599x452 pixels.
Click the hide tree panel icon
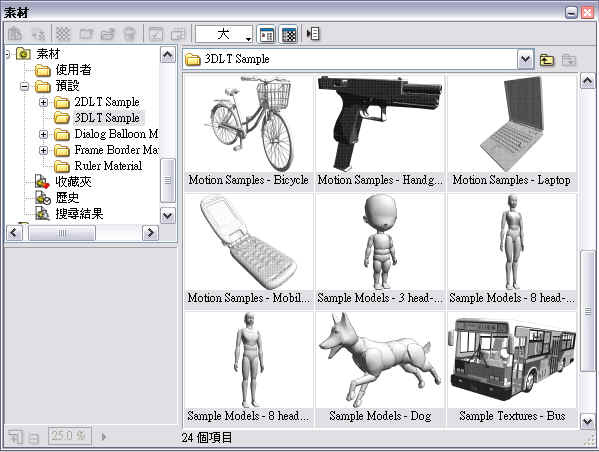coord(313,34)
